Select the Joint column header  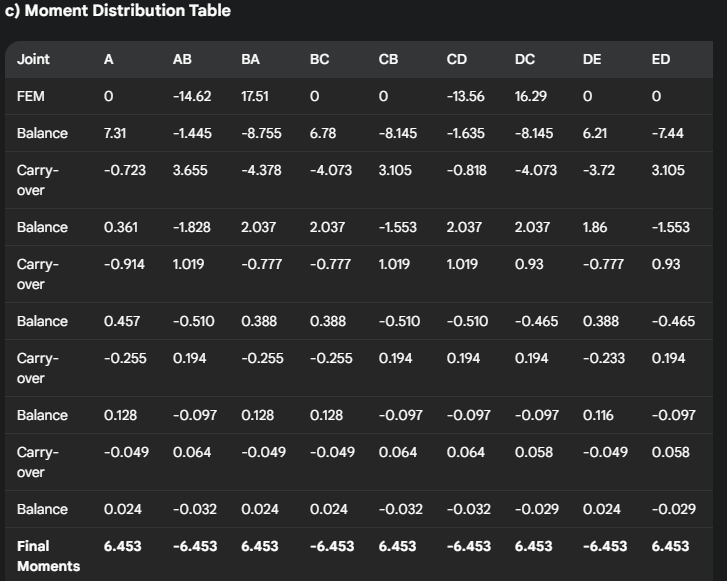[x=33, y=59]
